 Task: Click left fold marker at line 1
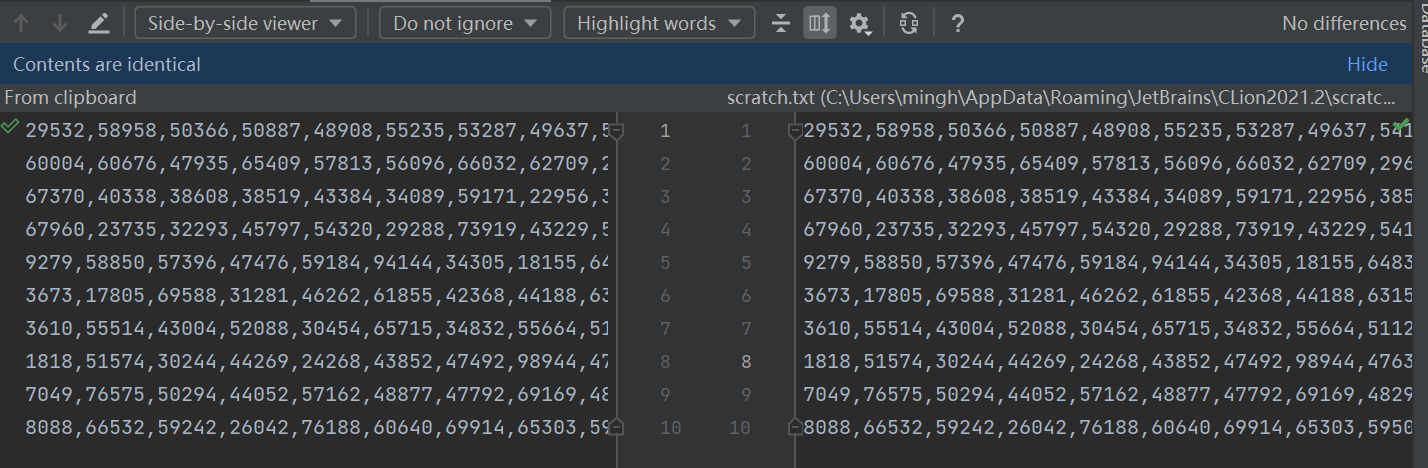[x=617, y=131]
